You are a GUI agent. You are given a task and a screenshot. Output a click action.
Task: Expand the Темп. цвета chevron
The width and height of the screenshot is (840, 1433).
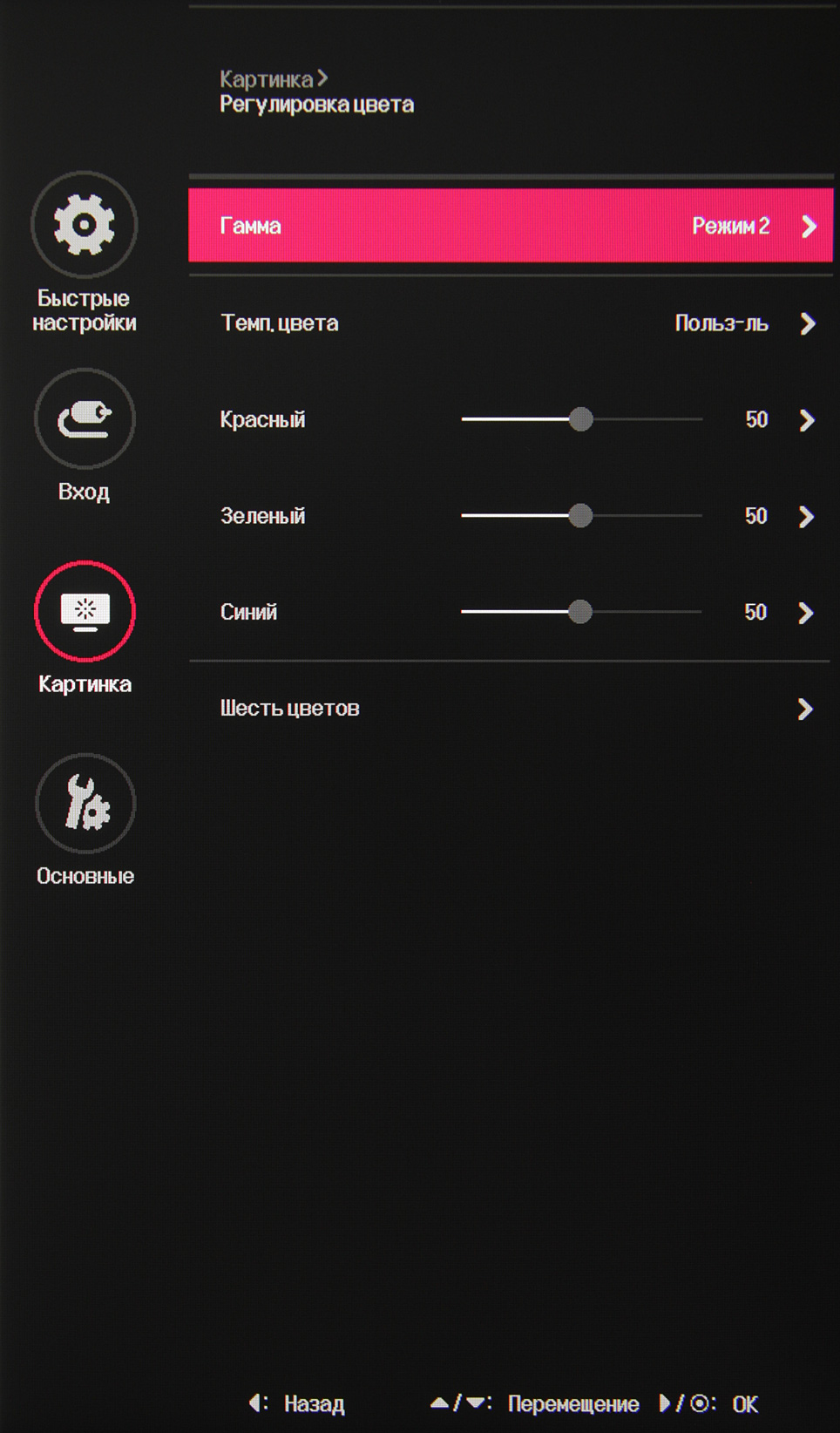click(808, 324)
